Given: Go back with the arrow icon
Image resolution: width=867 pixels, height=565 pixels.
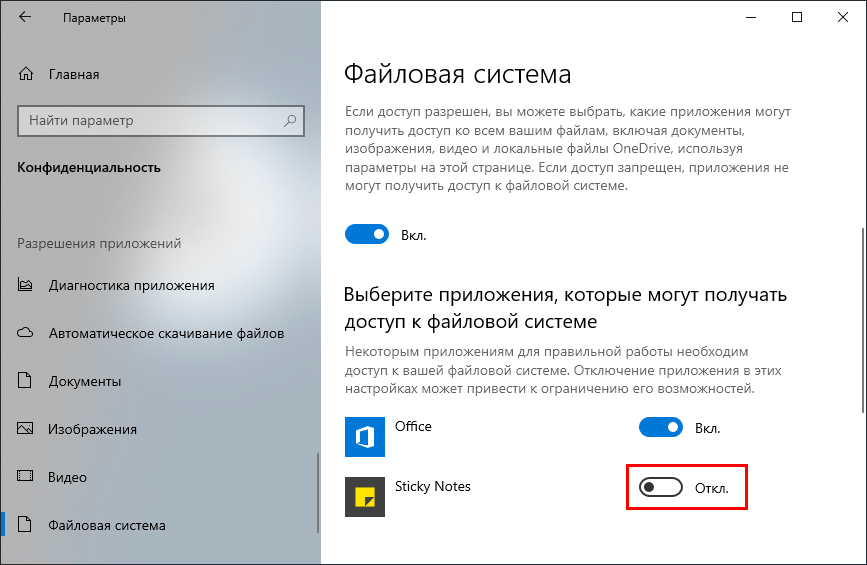Looking at the screenshot, I should [25, 17].
